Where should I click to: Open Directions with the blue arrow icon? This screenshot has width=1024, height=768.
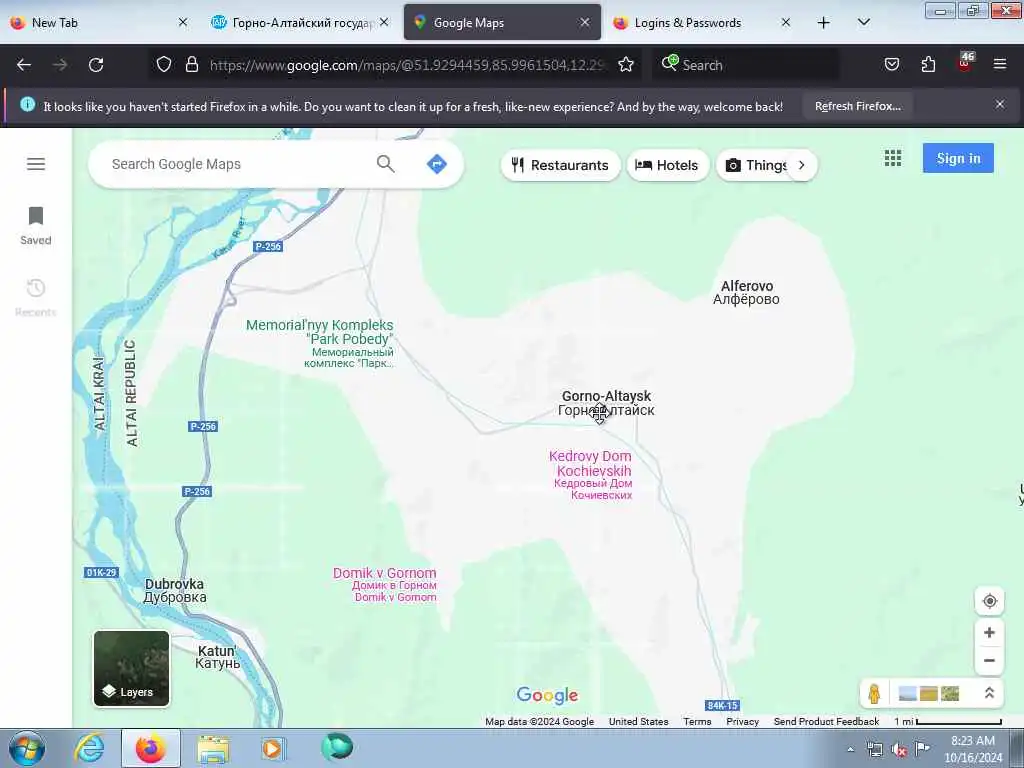click(x=436, y=164)
